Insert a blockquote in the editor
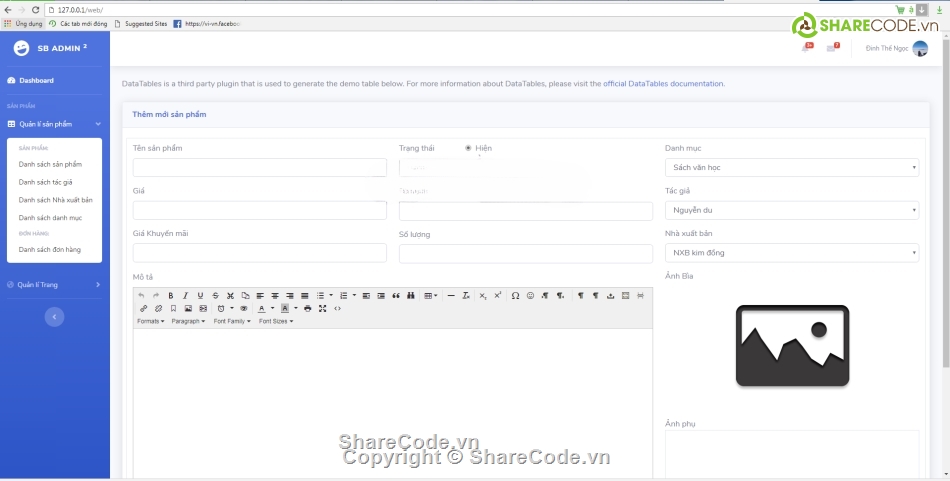The width and height of the screenshot is (950, 481). 396,296
